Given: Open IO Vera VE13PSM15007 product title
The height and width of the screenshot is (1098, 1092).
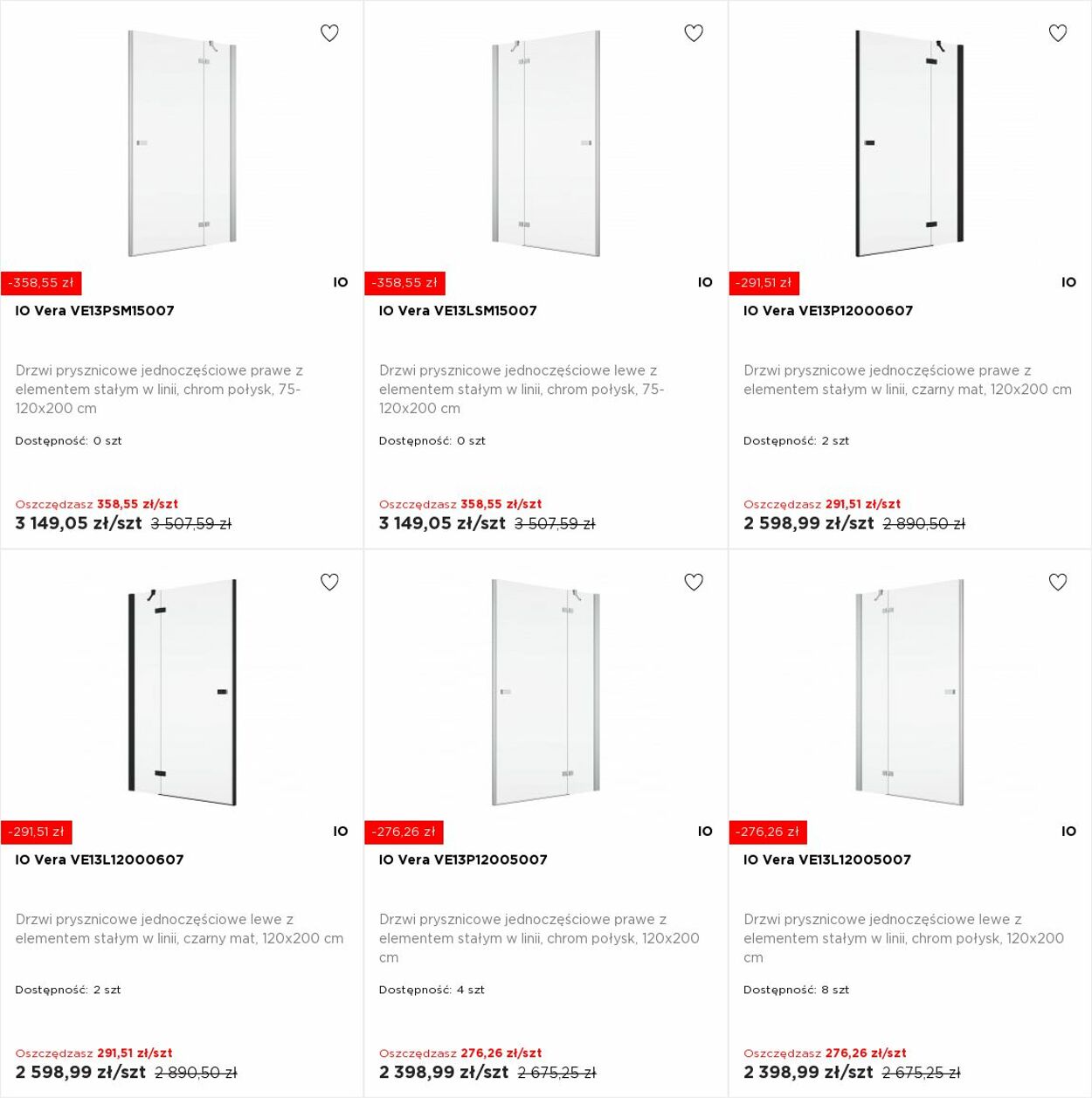Looking at the screenshot, I should pyautogui.click(x=94, y=311).
